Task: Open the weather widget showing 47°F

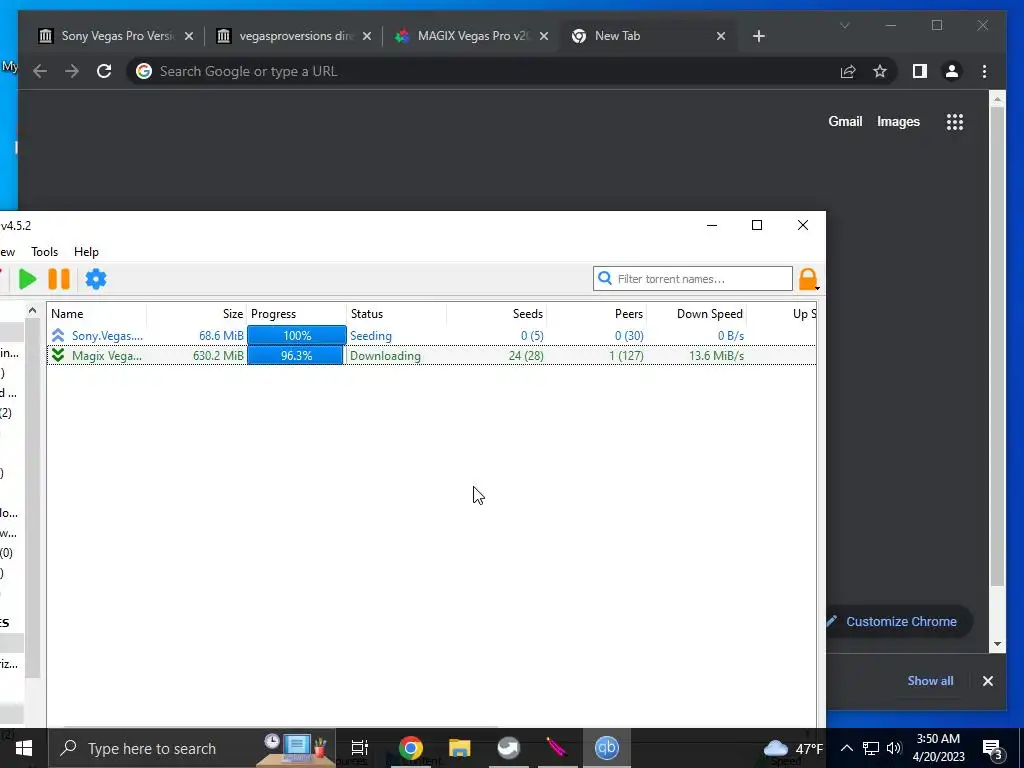Action: pos(793,748)
